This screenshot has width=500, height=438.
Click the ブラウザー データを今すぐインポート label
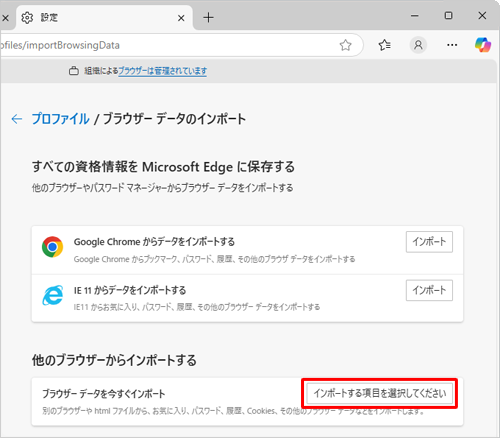(x=103, y=394)
